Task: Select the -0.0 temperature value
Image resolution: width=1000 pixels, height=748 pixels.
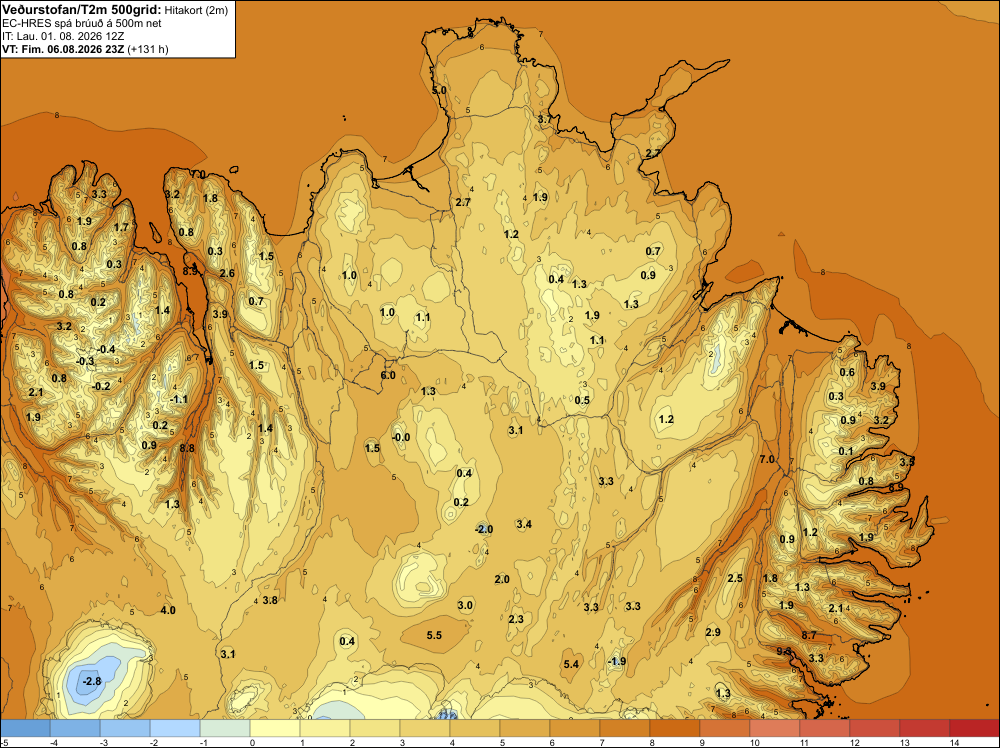Action: click(x=401, y=437)
